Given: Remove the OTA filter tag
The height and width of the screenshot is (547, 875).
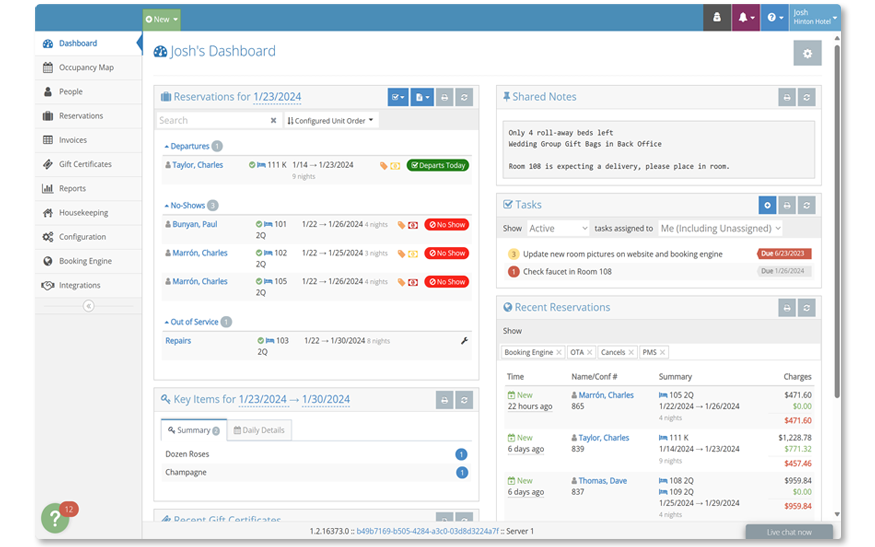Looking at the screenshot, I should [x=589, y=353].
